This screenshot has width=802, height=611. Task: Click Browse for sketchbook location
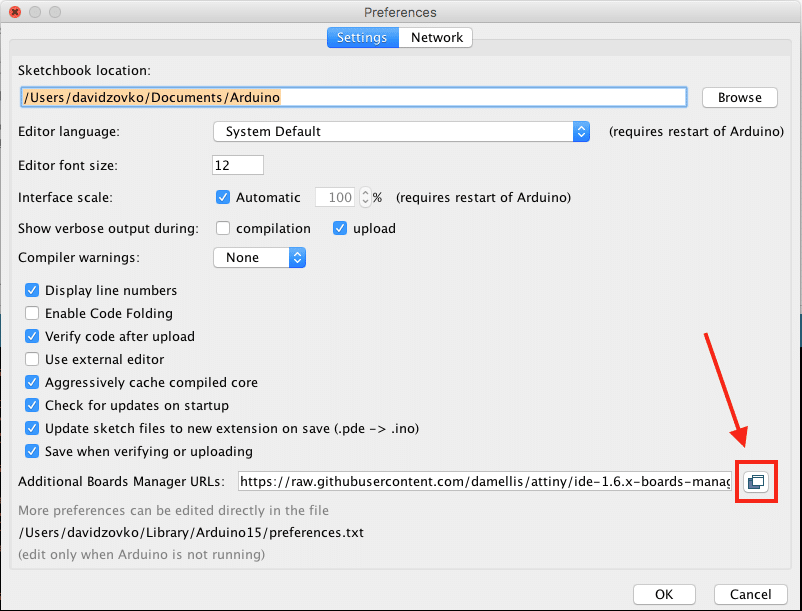tap(740, 97)
